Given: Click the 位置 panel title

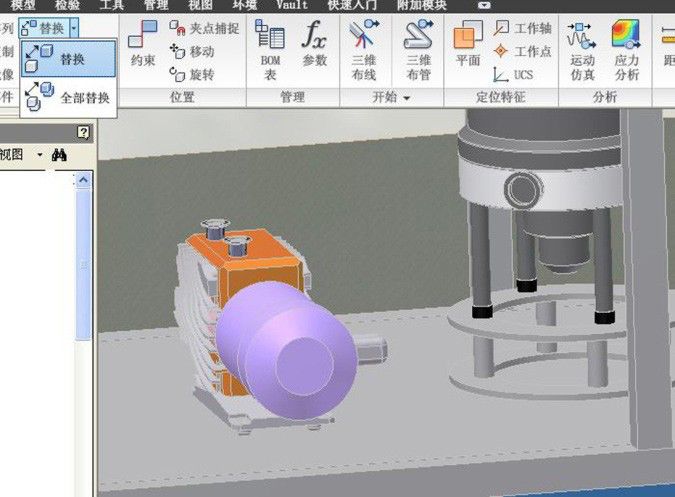Looking at the screenshot, I should 182,97.
